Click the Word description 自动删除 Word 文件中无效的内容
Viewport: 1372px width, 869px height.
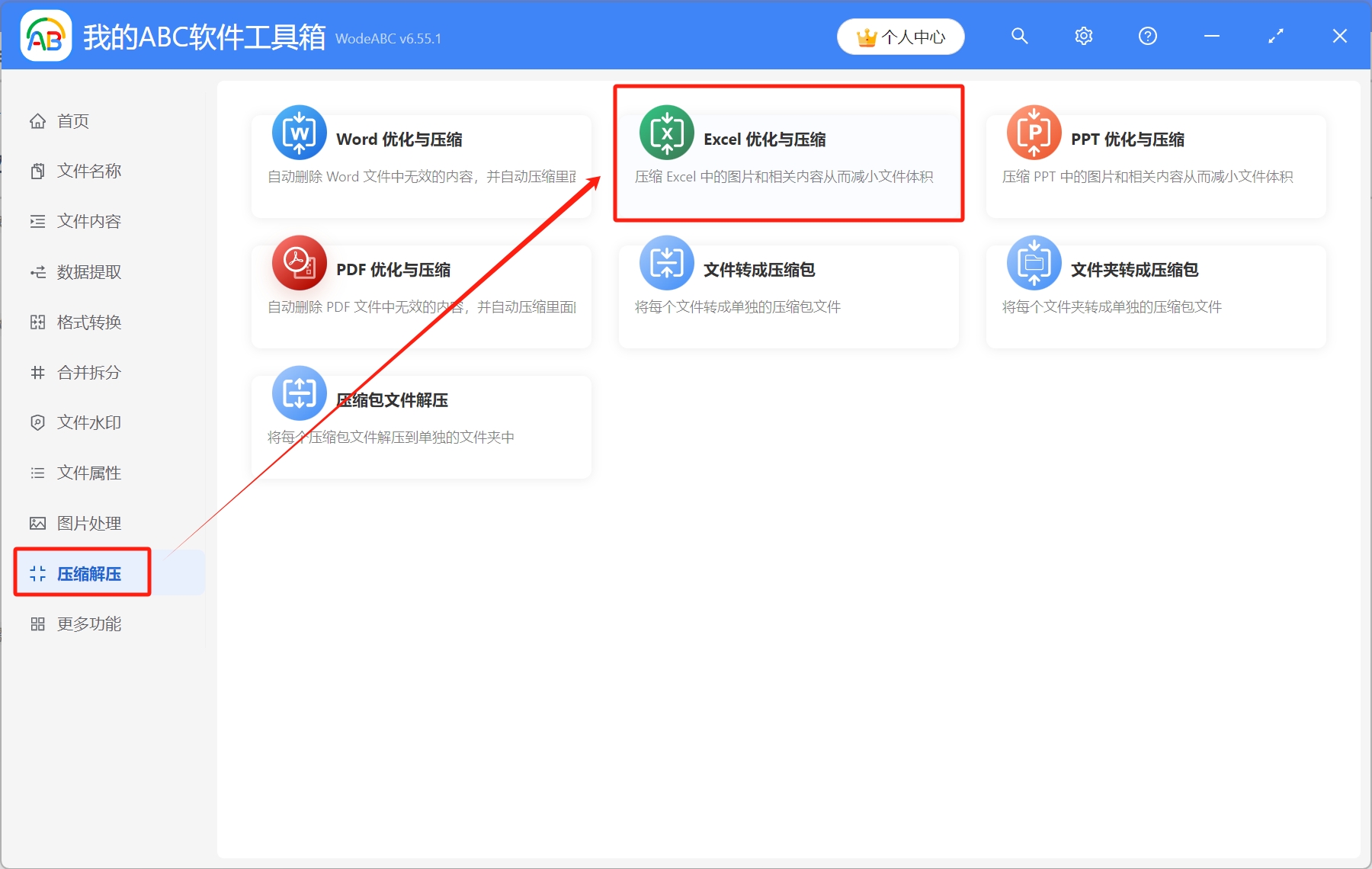pyautogui.click(x=422, y=177)
